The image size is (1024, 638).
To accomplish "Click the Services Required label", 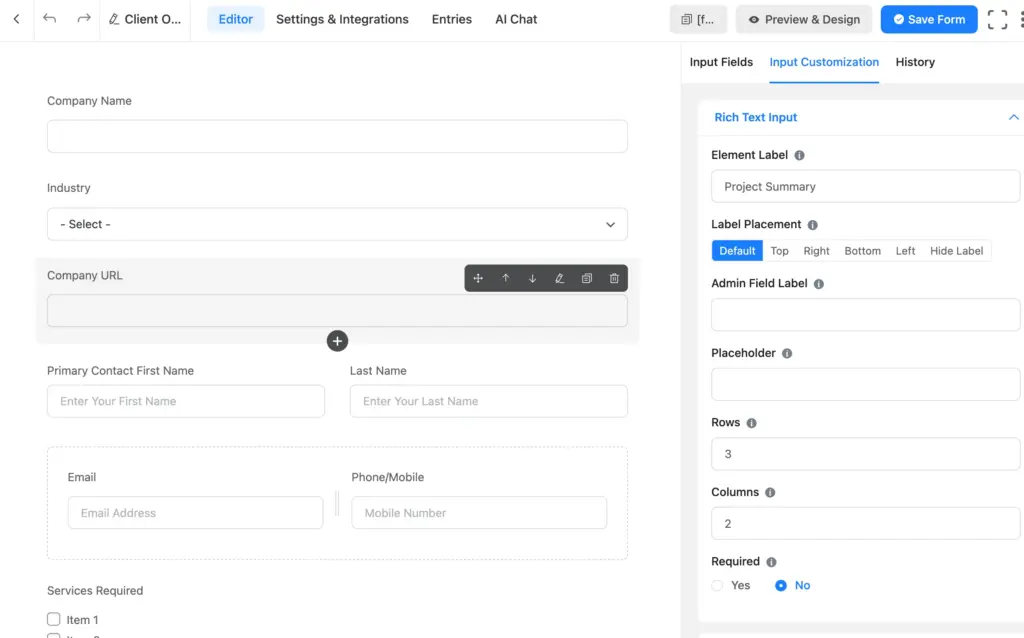I will pyautogui.click(x=95, y=591).
